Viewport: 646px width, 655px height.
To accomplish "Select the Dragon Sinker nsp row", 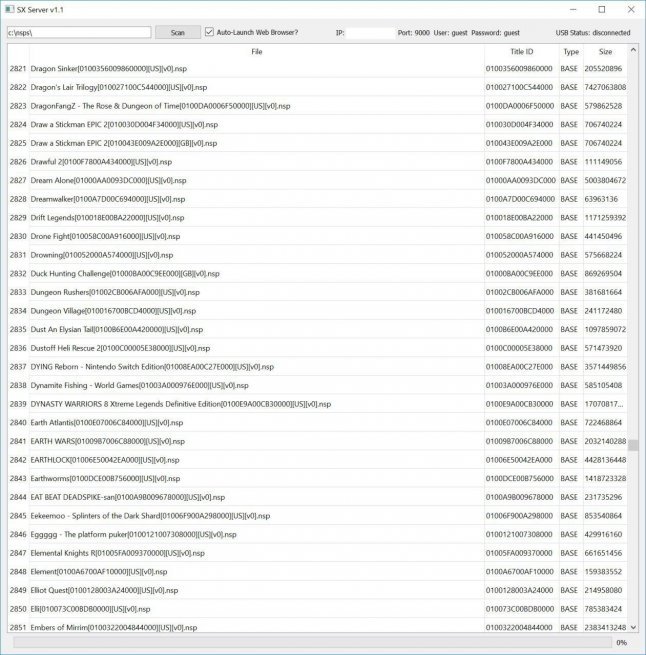I will 108,69.
